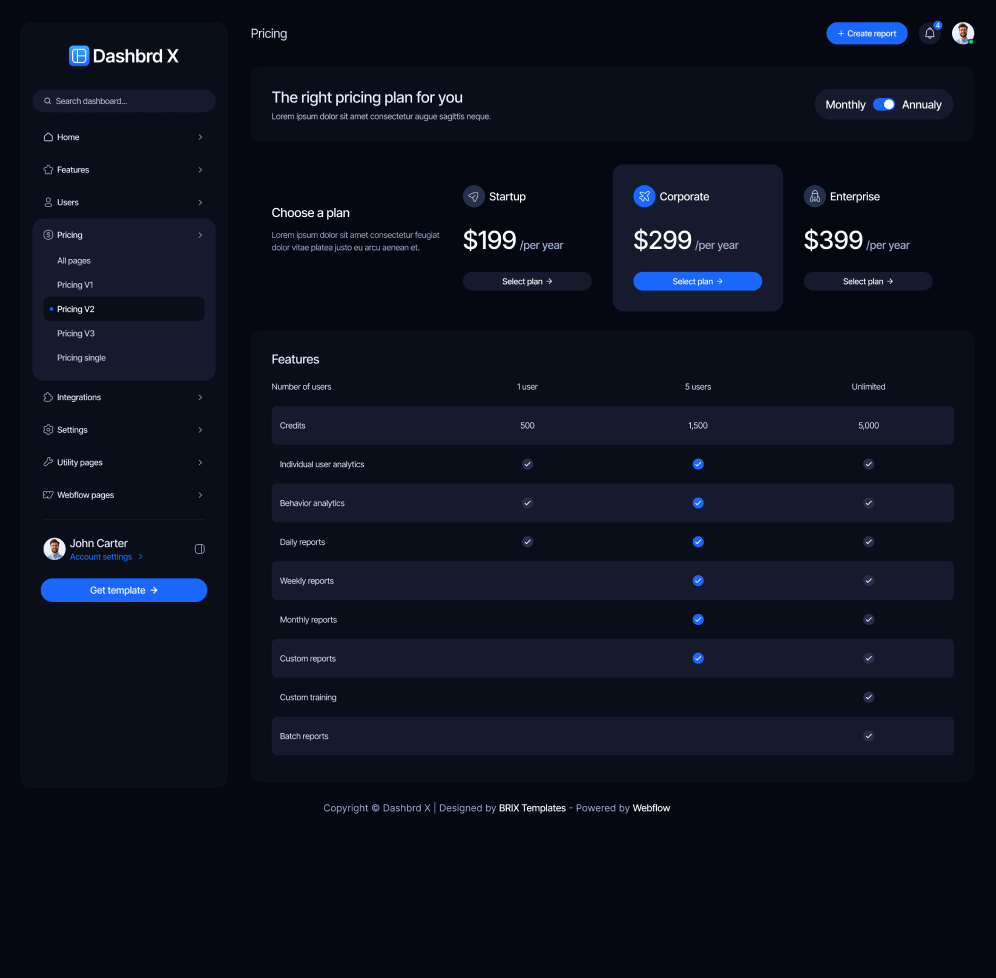This screenshot has height=978, width=996.
Task: Select the Utility pages wrench icon
Action: [48, 462]
